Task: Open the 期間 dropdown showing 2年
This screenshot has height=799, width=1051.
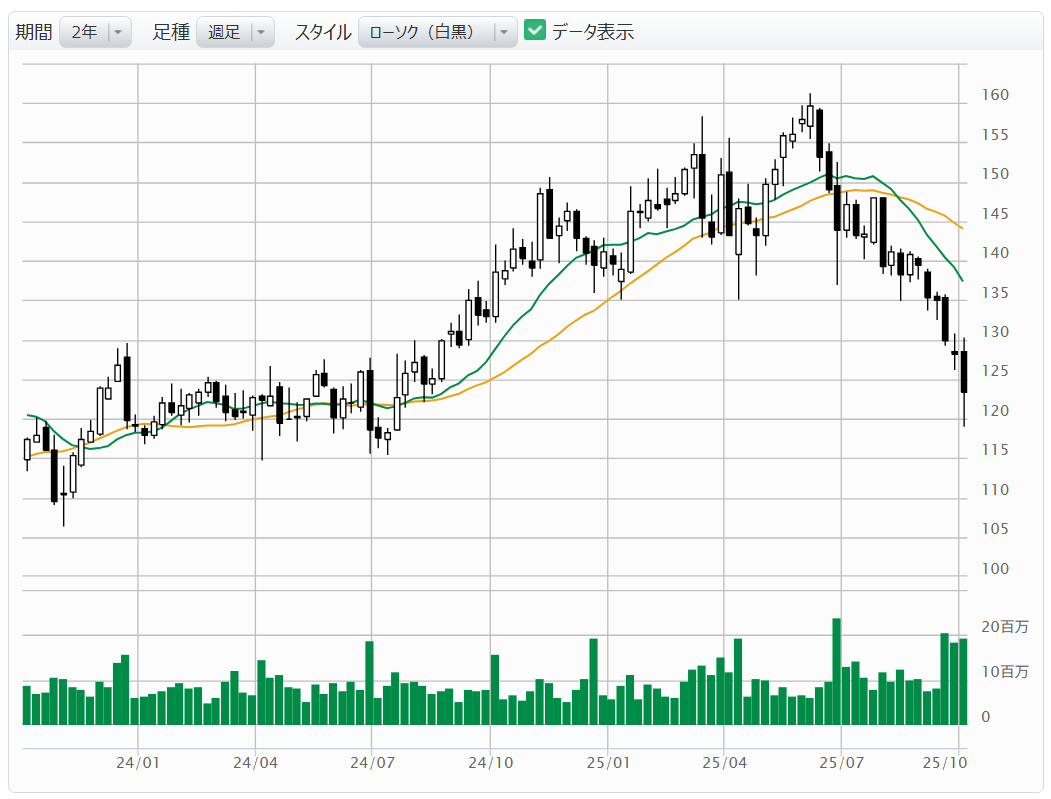Action: [x=95, y=32]
